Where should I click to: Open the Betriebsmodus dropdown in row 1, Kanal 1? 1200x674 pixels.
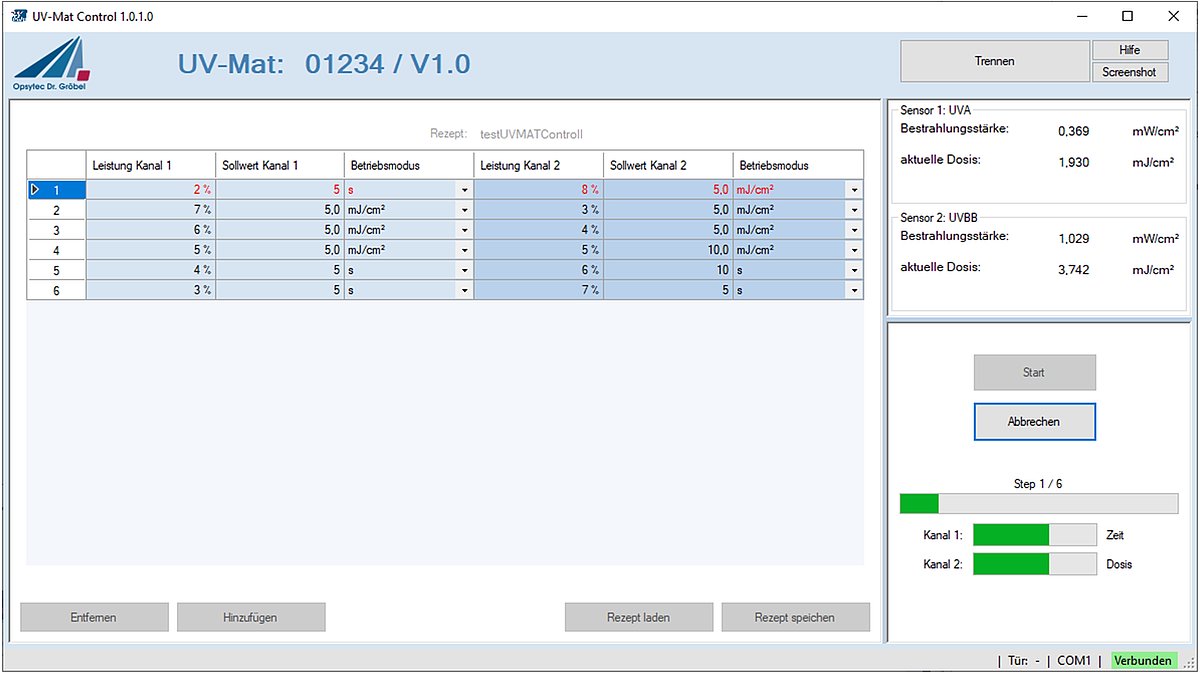tap(463, 189)
